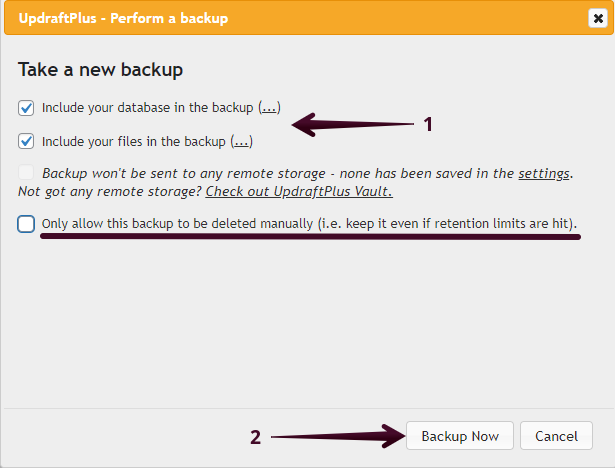615x468 pixels.
Task: Uncheck the include files checkbox
Action: (26, 141)
